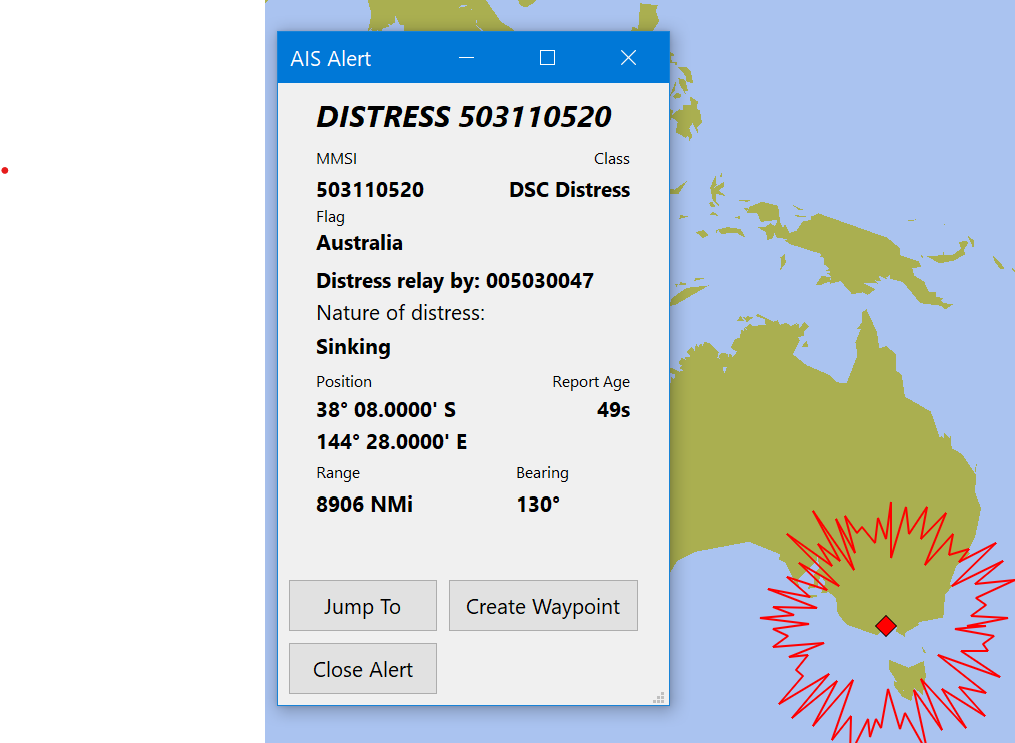The image size is (1015, 743).
Task: Click the small red dot on the left
Action: pyautogui.click(x=5, y=170)
